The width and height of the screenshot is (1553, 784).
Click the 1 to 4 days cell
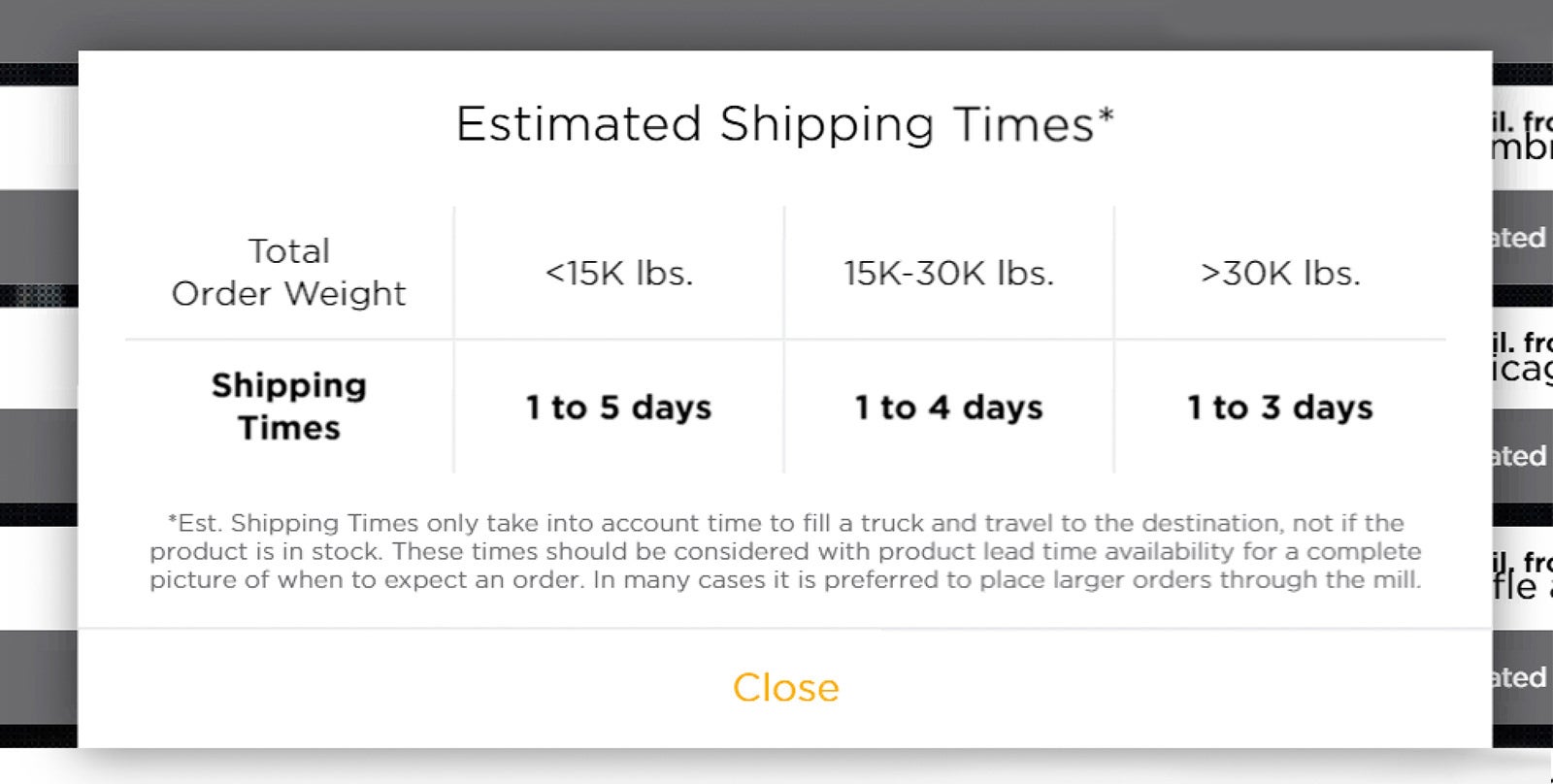click(x=948, y=407)
